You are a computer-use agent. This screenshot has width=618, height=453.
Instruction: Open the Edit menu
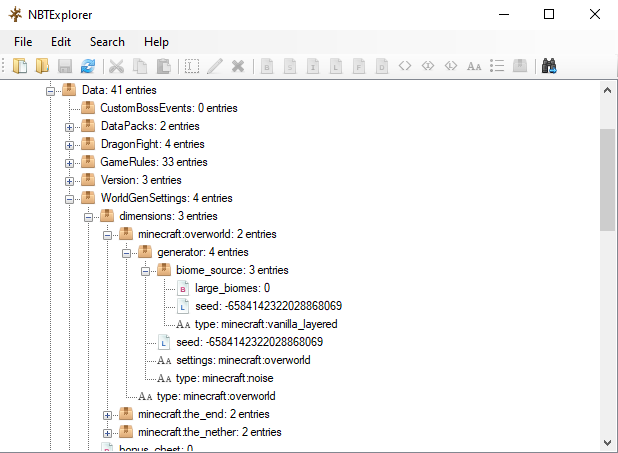pyautogui.click(x=61, y=42)
